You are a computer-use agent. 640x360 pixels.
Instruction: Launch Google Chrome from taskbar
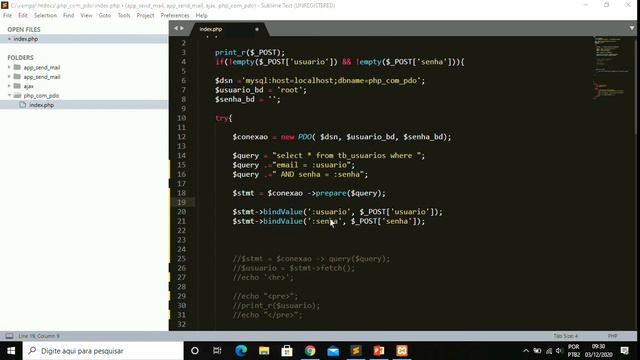(310, 351)
